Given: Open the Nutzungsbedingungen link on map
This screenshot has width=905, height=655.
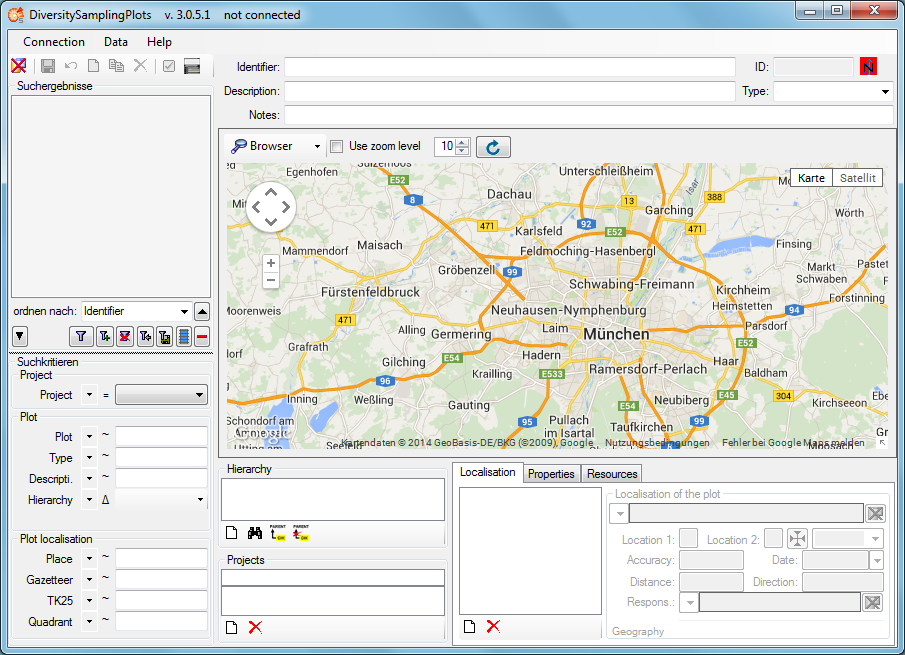Looking at the screenshot, I should click(657, 443).
